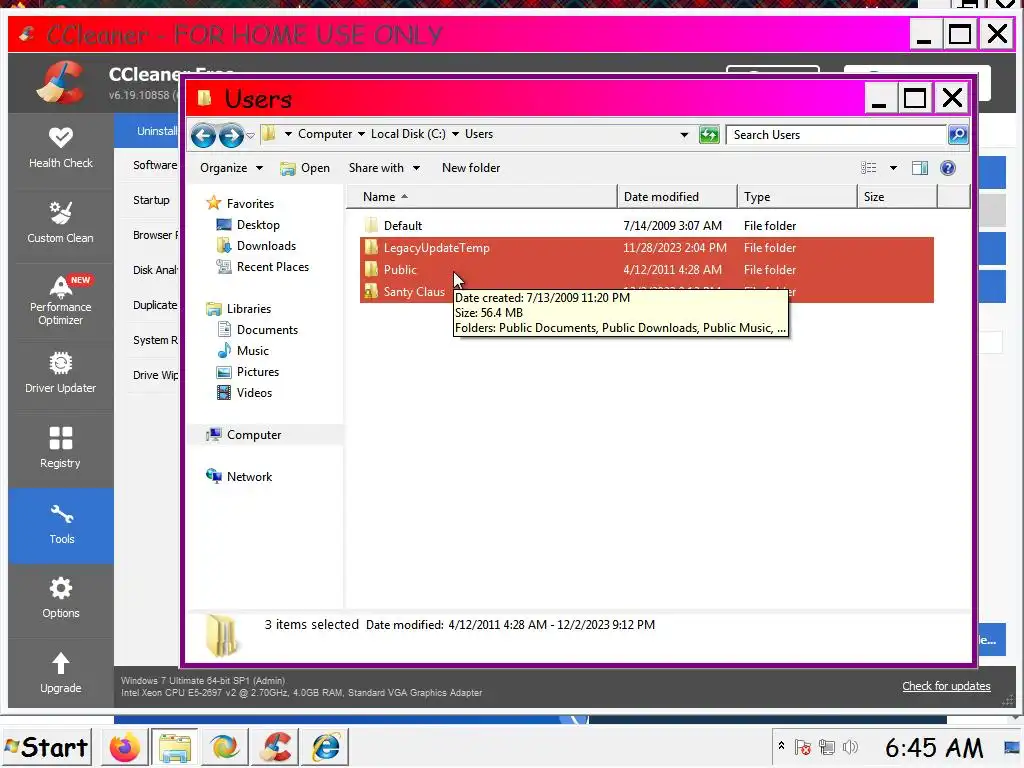
Task: Open the Edge-like browser taskbar icon
Action: [225, 747]
